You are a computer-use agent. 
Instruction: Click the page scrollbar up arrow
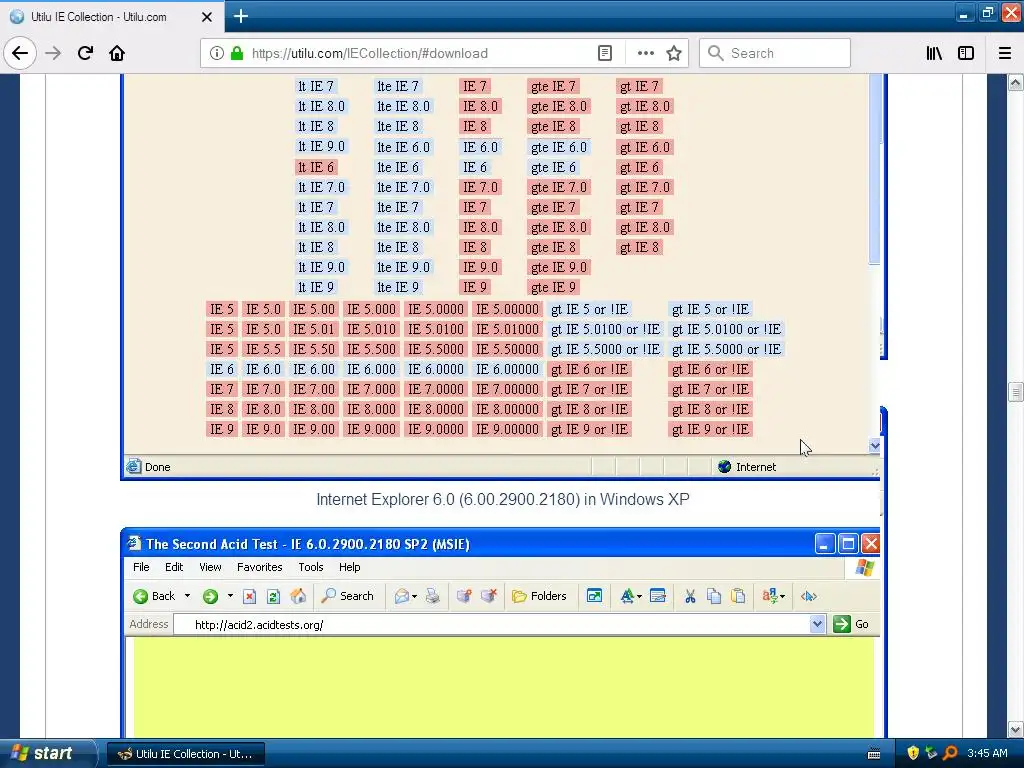[1015, 82]
